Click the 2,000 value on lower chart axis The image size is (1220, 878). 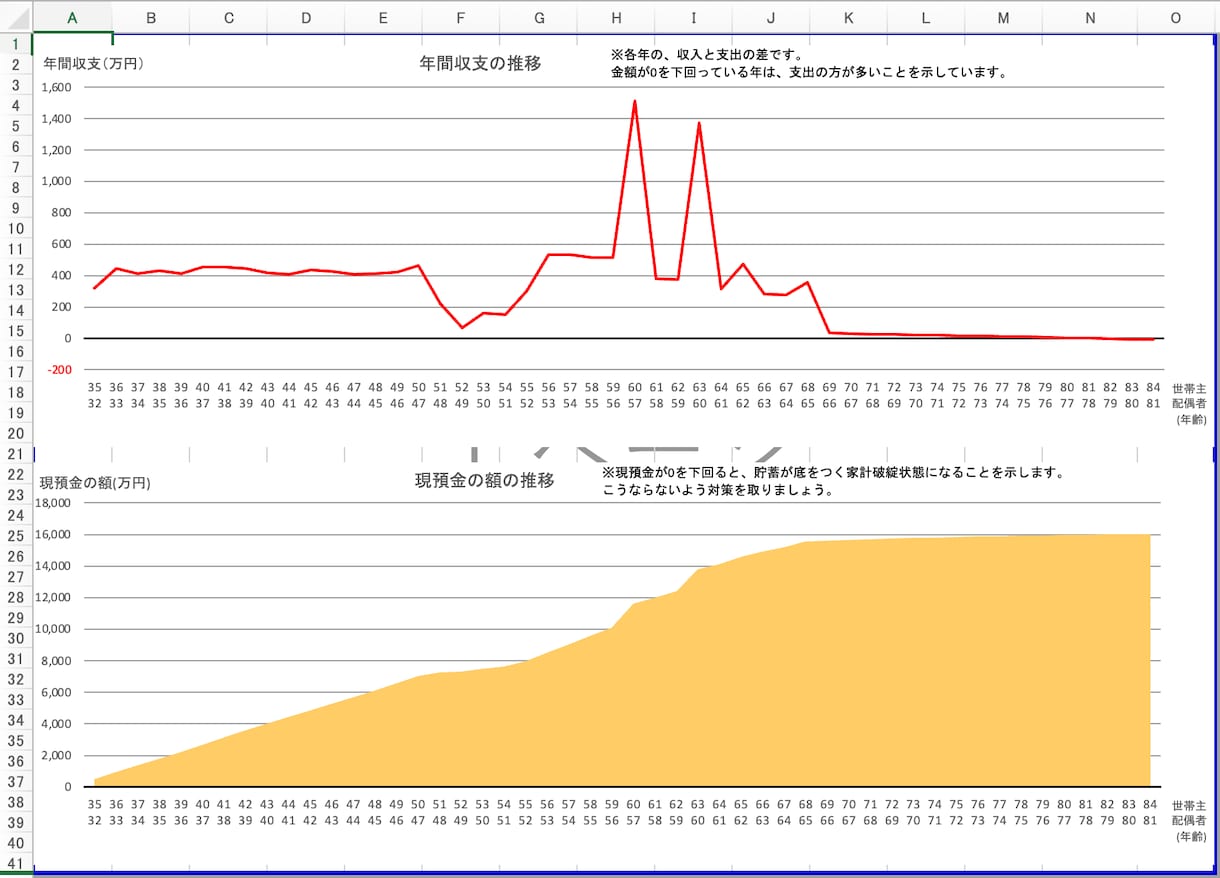tap(58, 755)
